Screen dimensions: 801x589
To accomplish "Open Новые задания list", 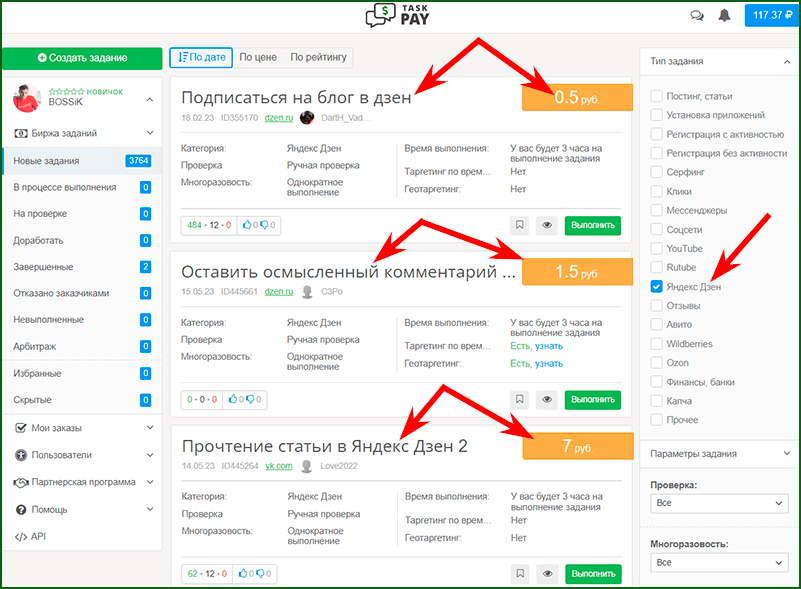I will pos(82,161).
